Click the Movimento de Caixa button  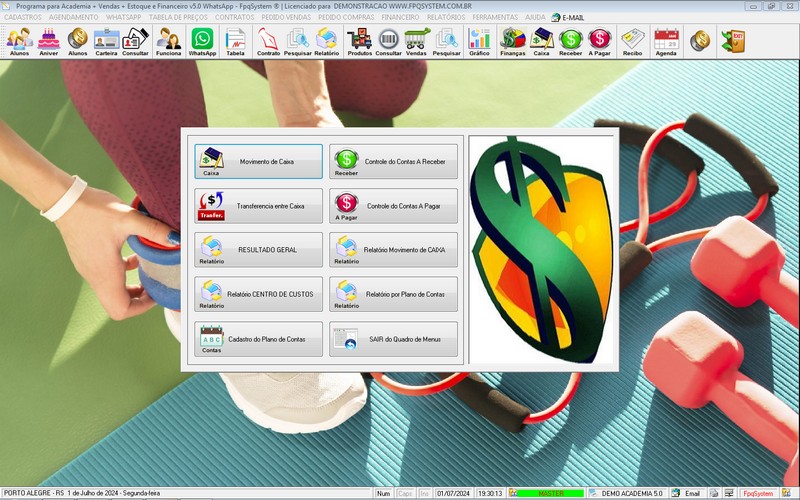point(259,161)
